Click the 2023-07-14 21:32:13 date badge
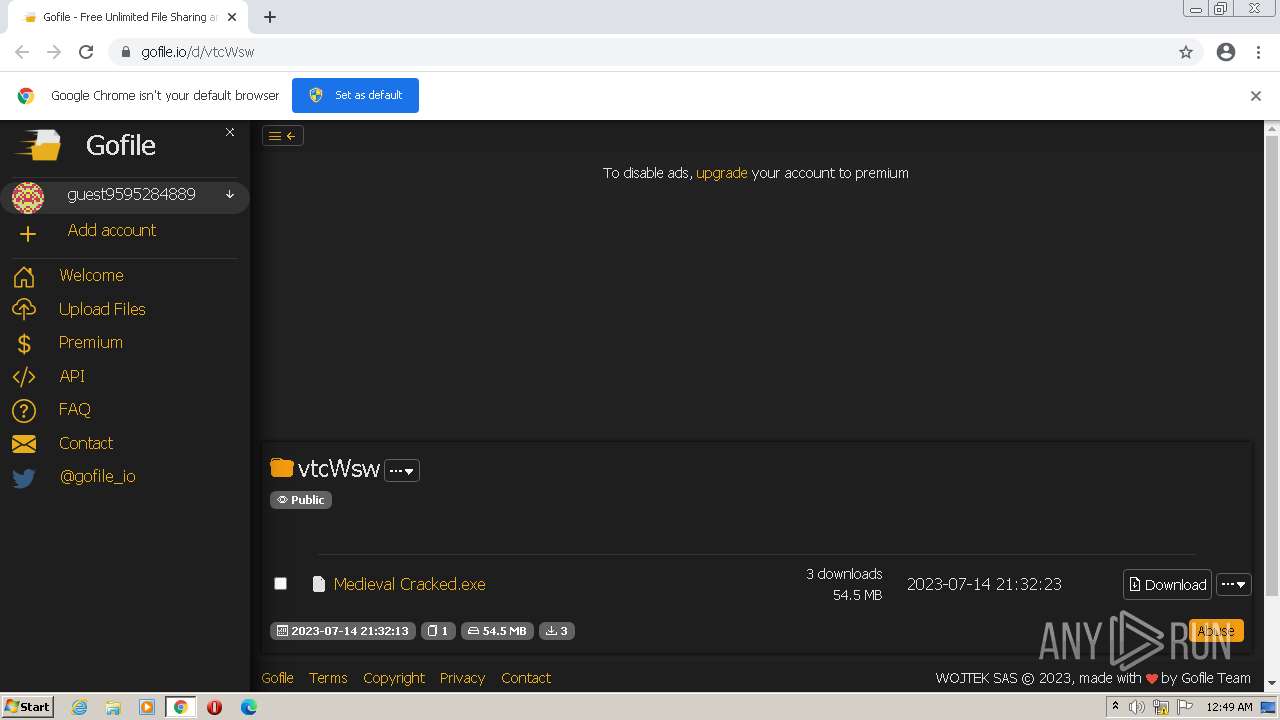1280x720 pixels. click(342, 631)
